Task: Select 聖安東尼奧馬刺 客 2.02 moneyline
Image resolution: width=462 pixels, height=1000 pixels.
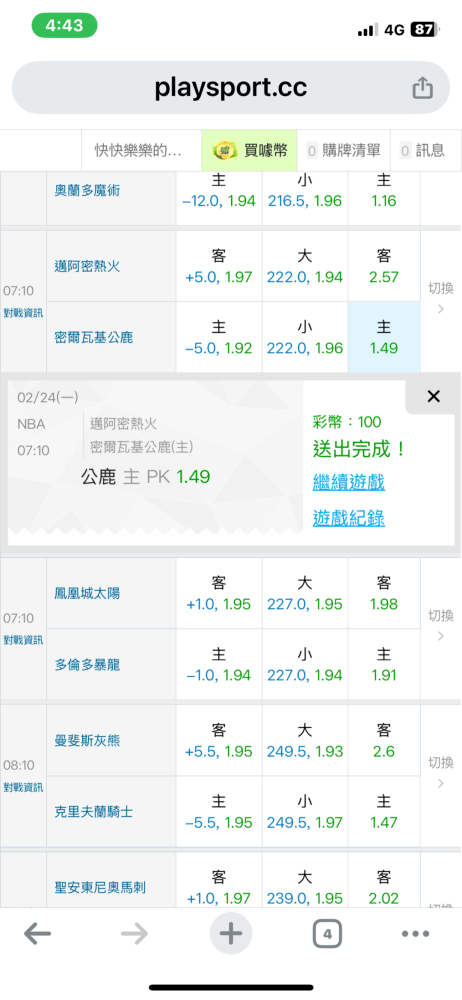Action: (x=384, y=880)
